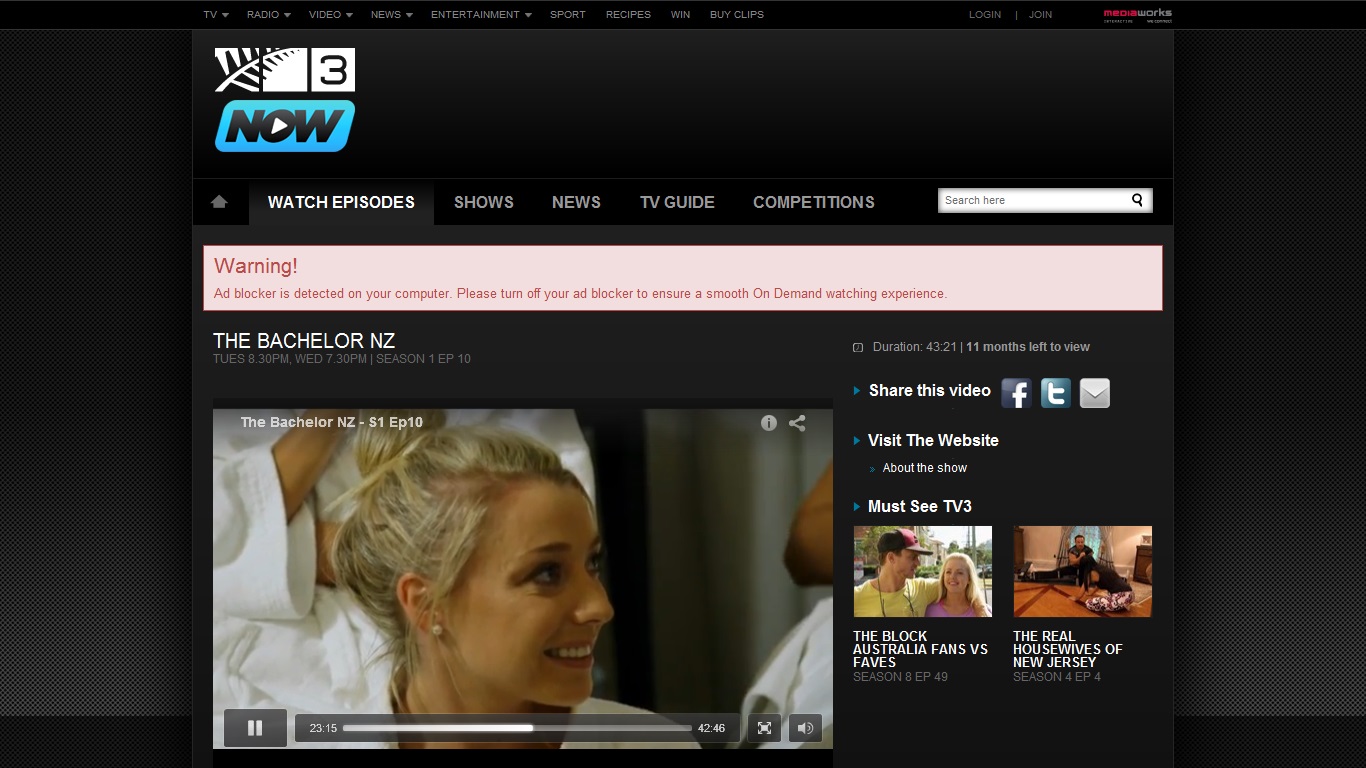The image size is (1366, 768).
Task: Click the Search here input field
Action: click(x=1033, y=200)
